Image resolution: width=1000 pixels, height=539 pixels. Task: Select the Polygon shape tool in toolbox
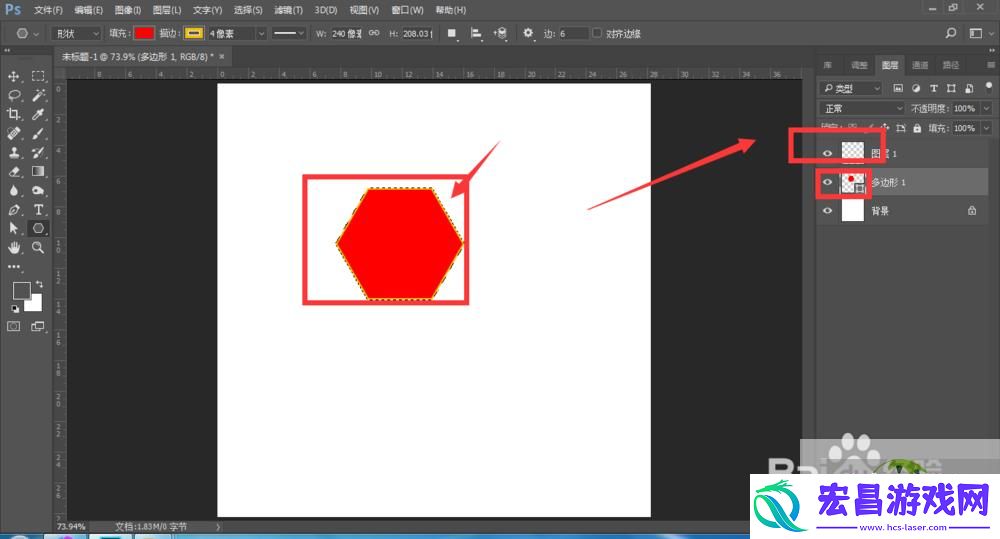38,228
